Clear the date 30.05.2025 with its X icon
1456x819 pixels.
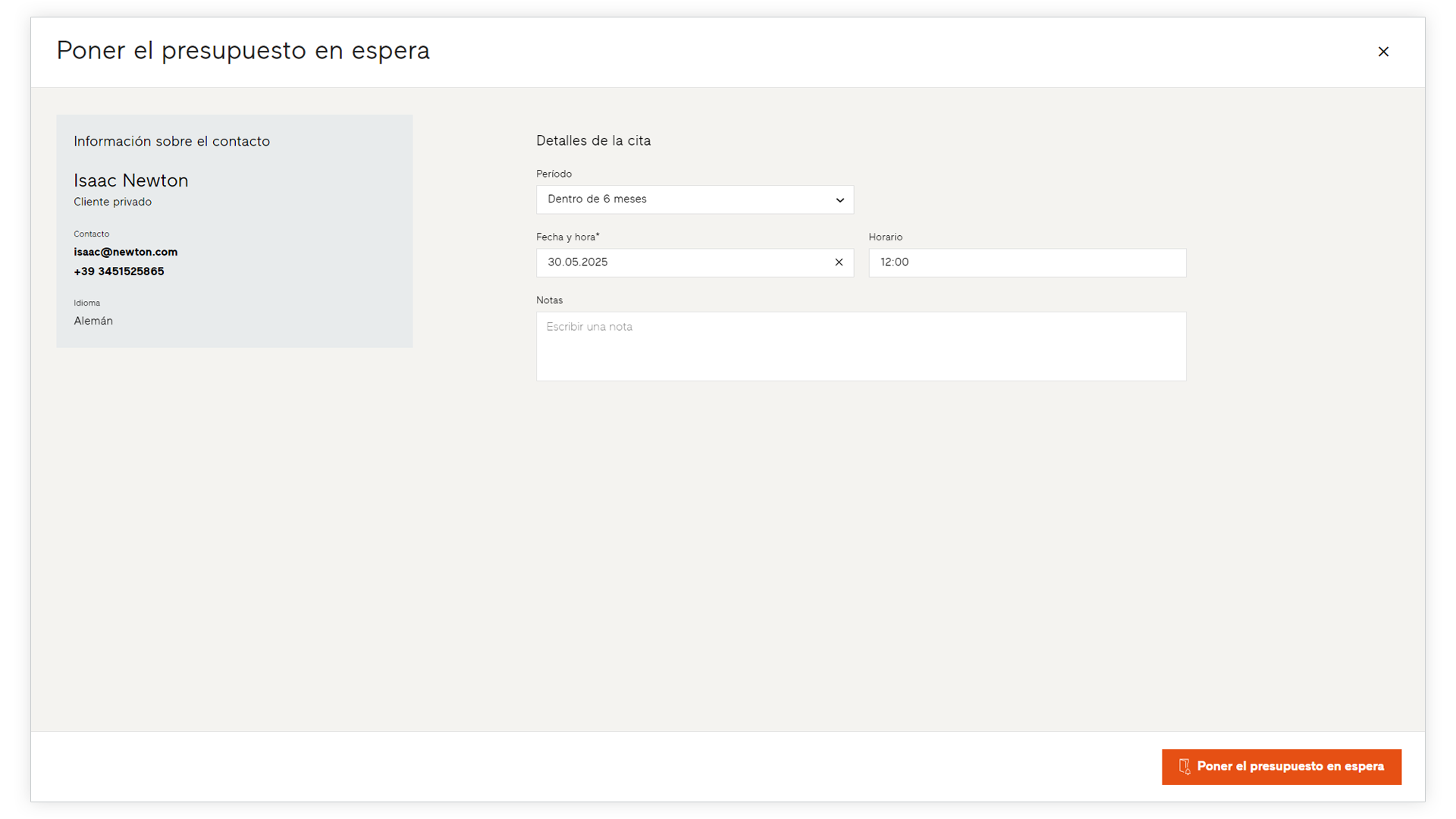[839, 262]
